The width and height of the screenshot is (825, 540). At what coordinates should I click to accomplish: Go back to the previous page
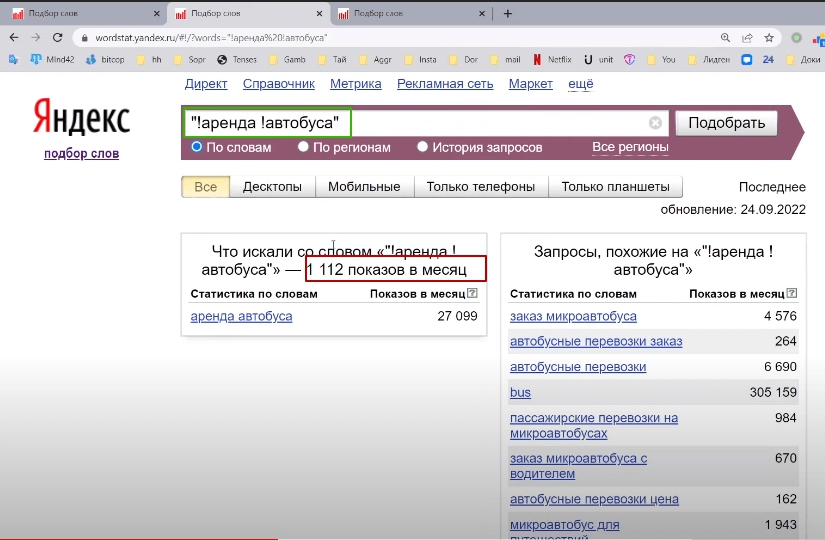point(14,37)
